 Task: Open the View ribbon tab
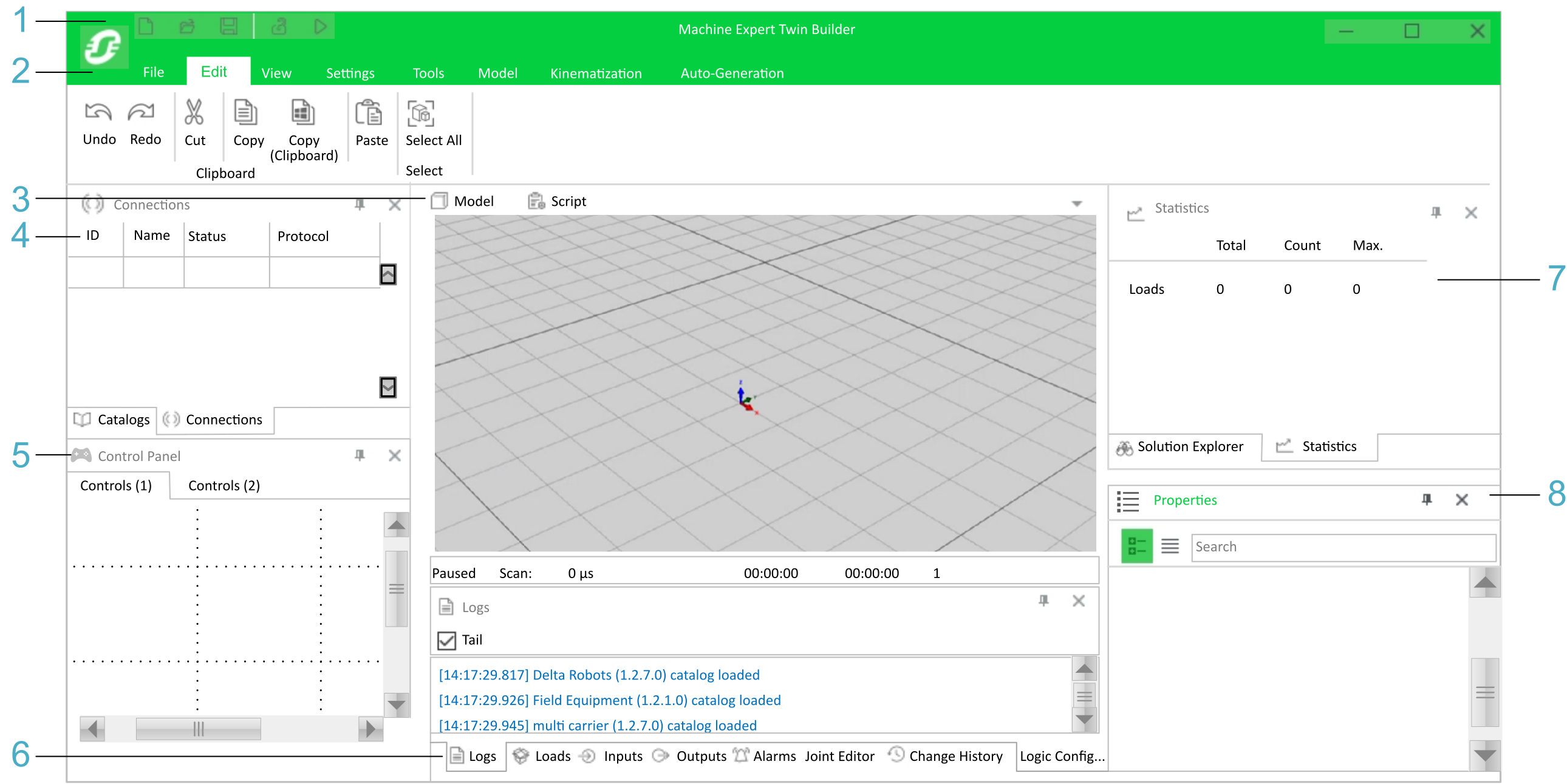pyautogui.click(x=276, y=73)
